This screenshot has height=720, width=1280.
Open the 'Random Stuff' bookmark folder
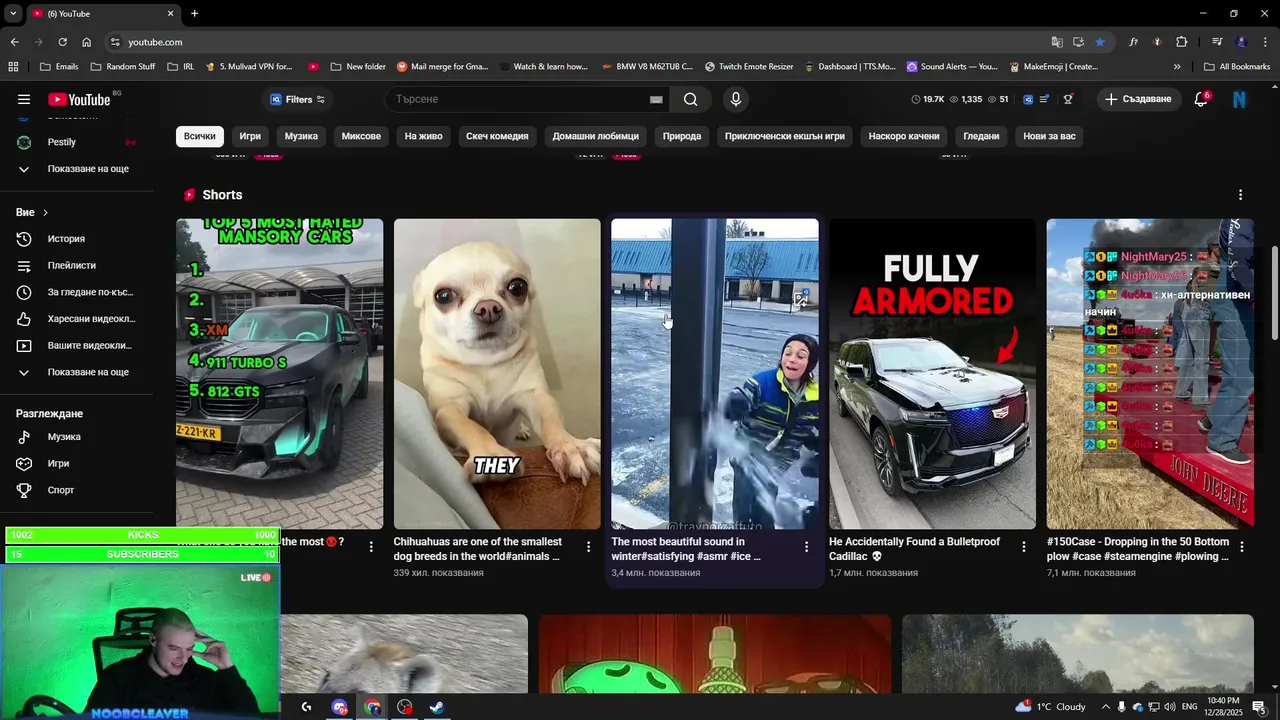(x=123, y=67)
